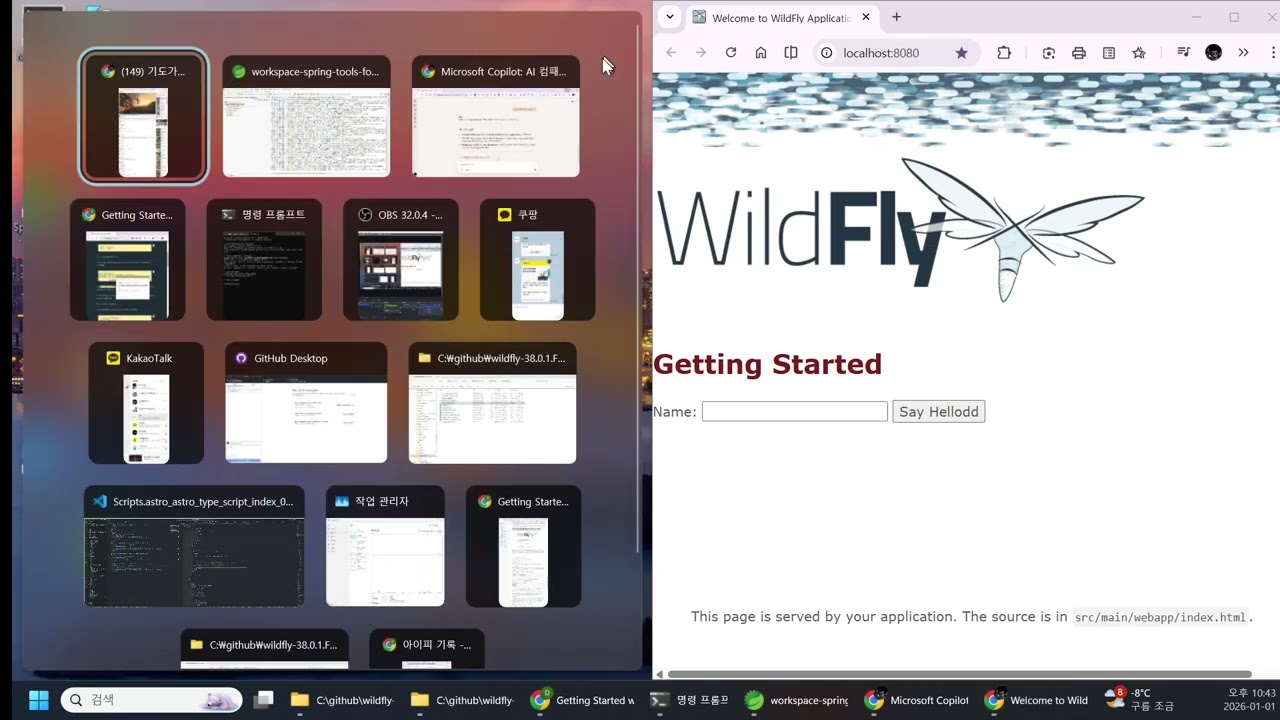The height and width of the screenshot is (720, 1280).
Task: Go forward in the browser
Action: click(701, 53)
